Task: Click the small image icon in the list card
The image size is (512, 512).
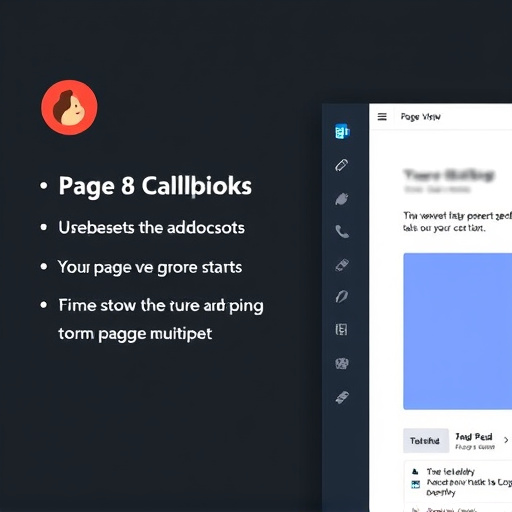Action: (x=415, y=484)
